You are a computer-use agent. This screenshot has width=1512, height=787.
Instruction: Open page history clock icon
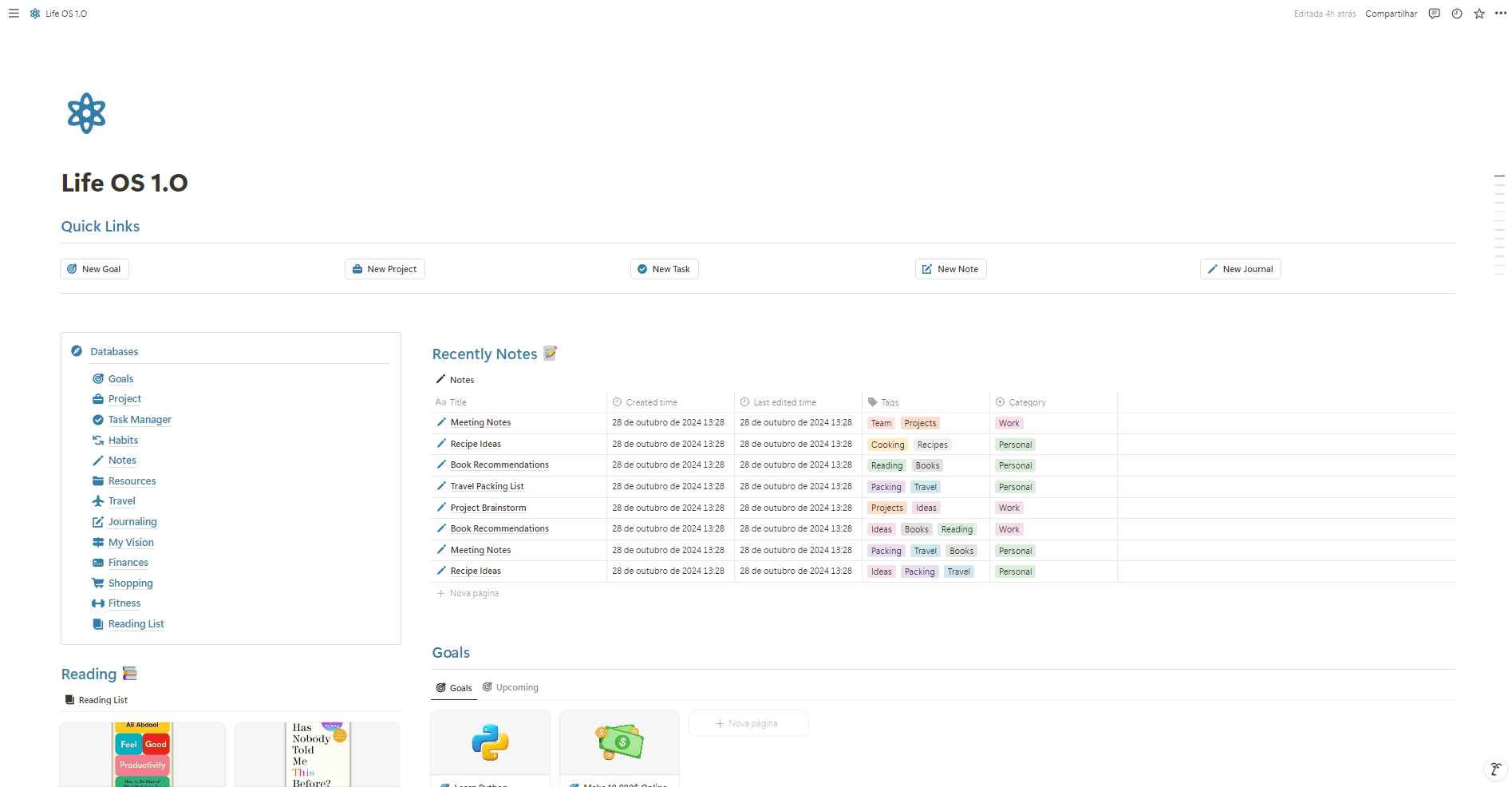[x=1457, y=14]
